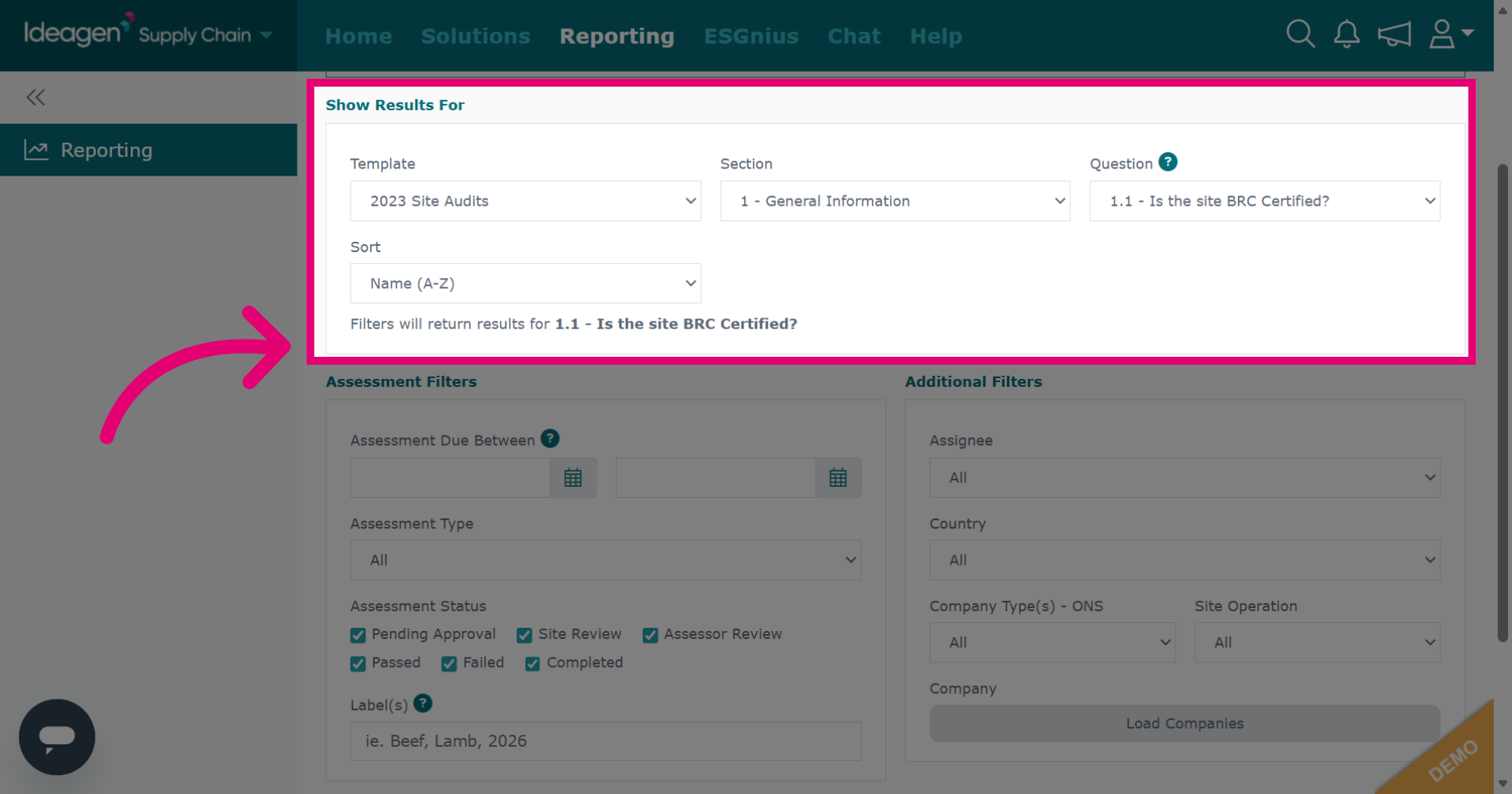Open the Template dropdown
This screenshot has height=794, width=1512.
(525, 201)
